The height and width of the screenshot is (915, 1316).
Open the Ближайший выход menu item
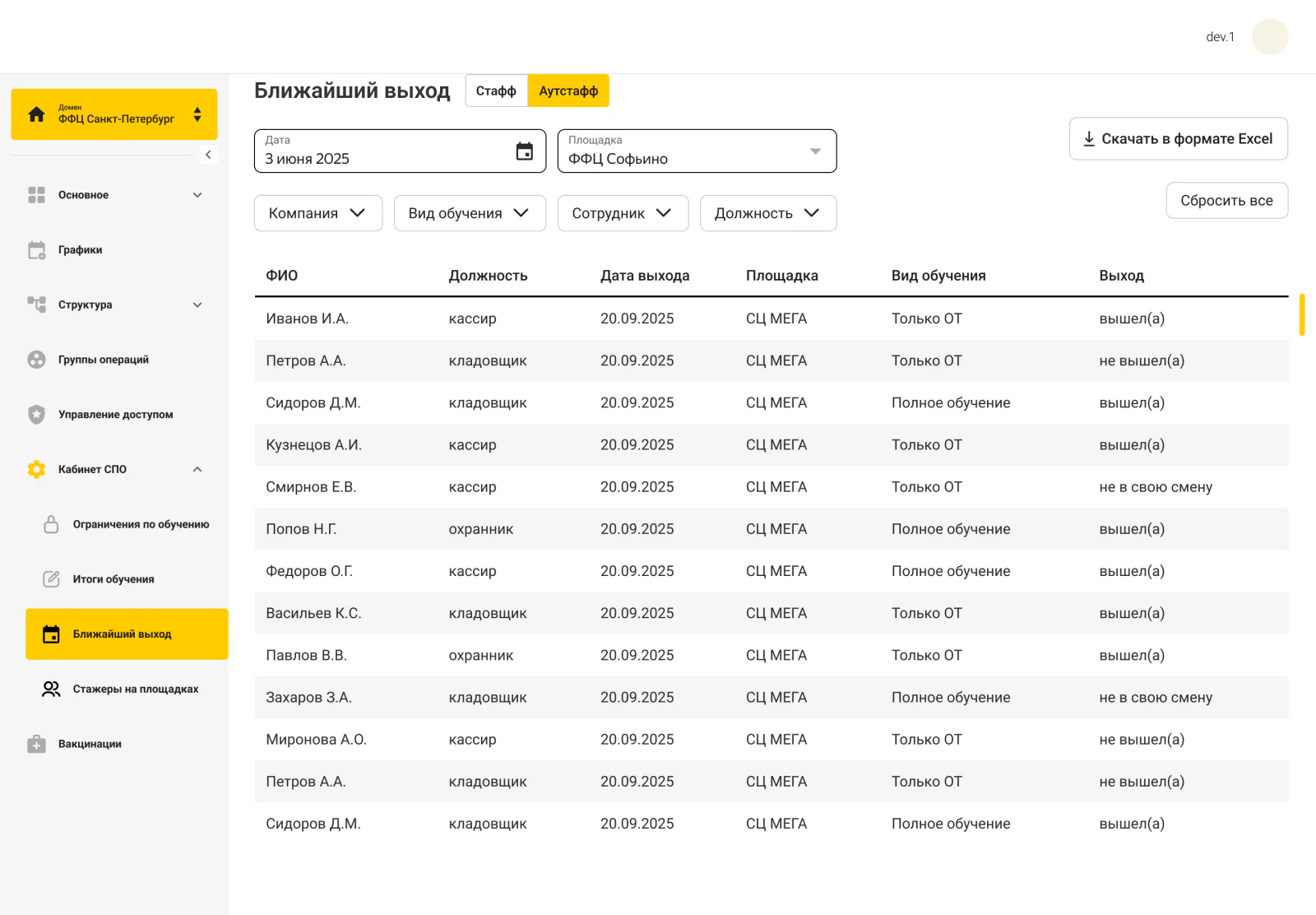pos(127,634)
